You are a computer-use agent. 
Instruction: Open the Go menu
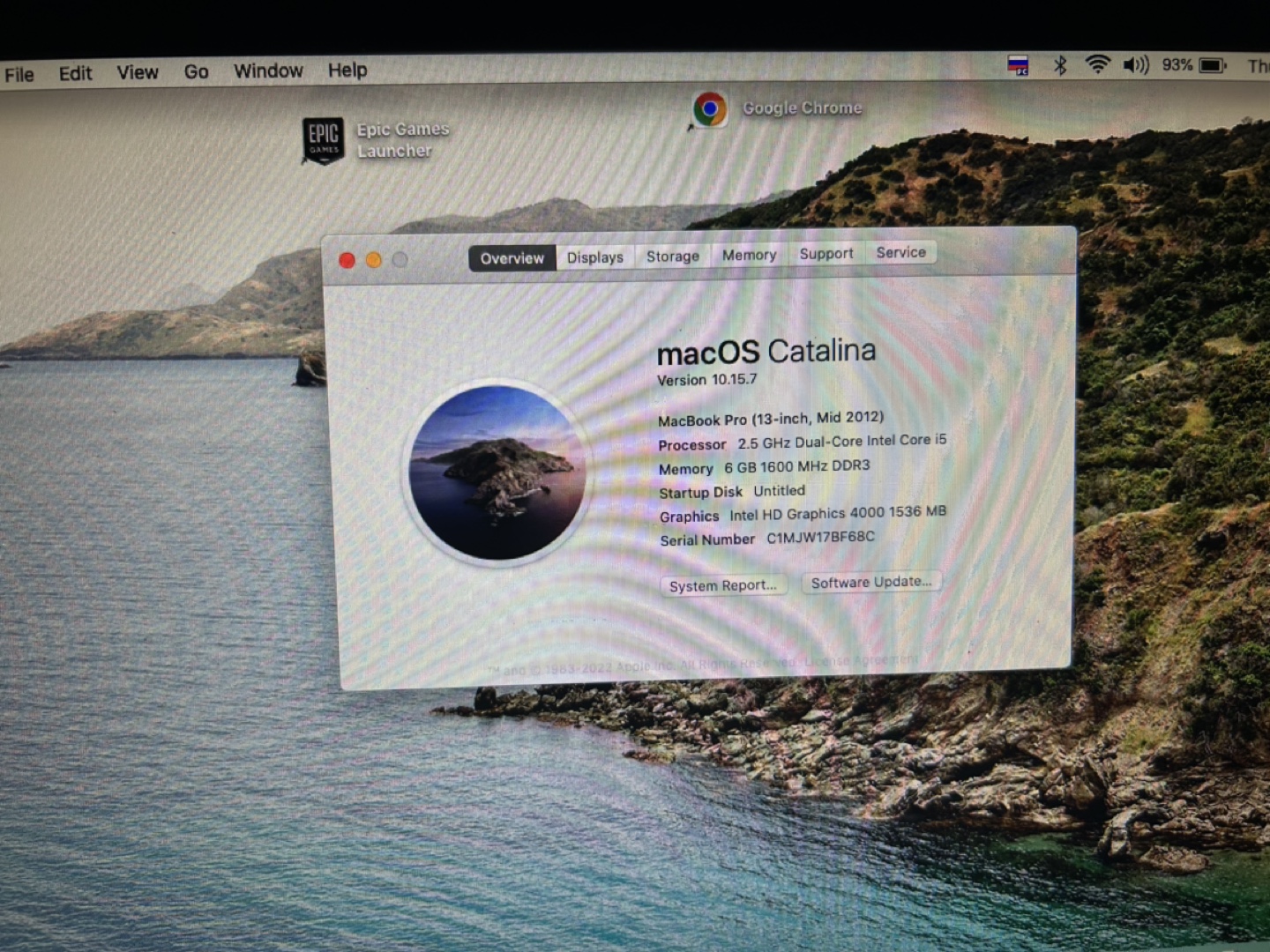point(197,72)
